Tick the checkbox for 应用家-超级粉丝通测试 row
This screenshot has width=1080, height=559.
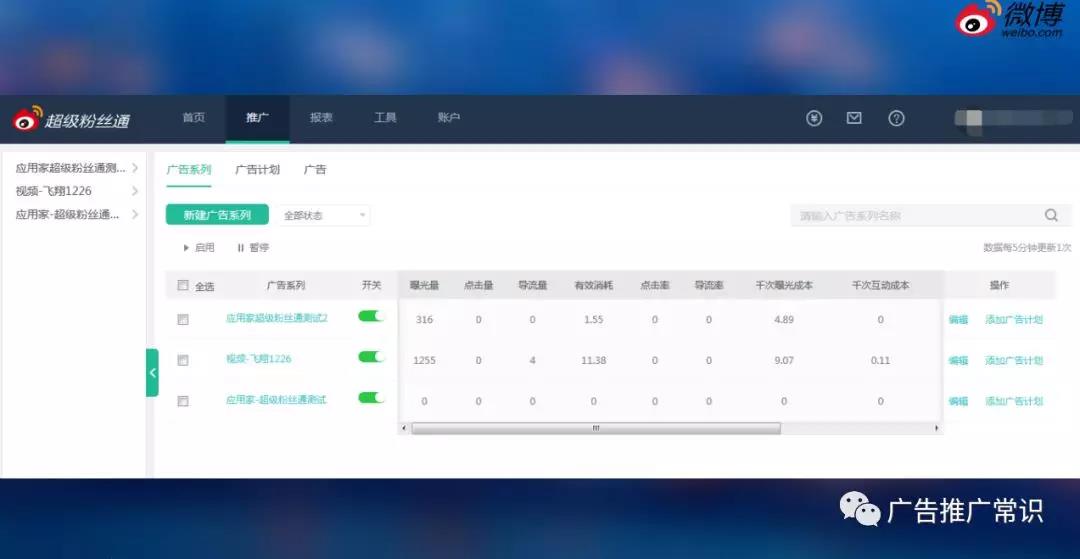183,401
